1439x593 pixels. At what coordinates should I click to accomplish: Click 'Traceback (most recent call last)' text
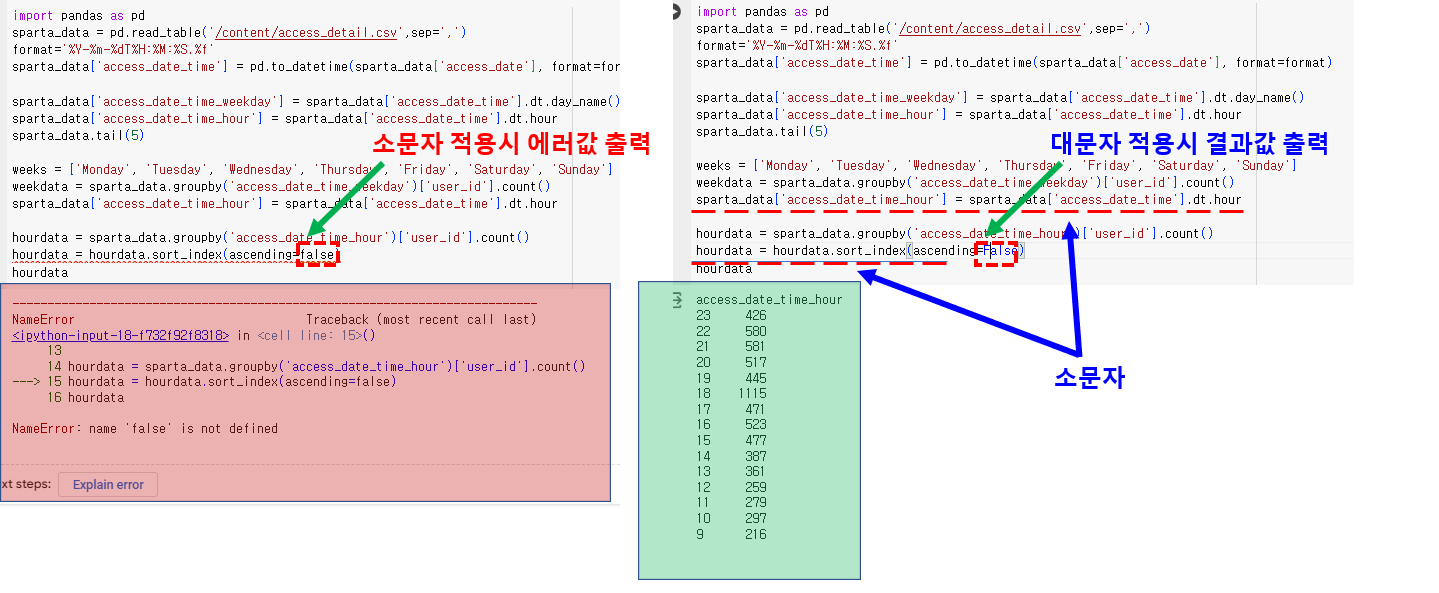pyautogui.click(x=421, y=320)
